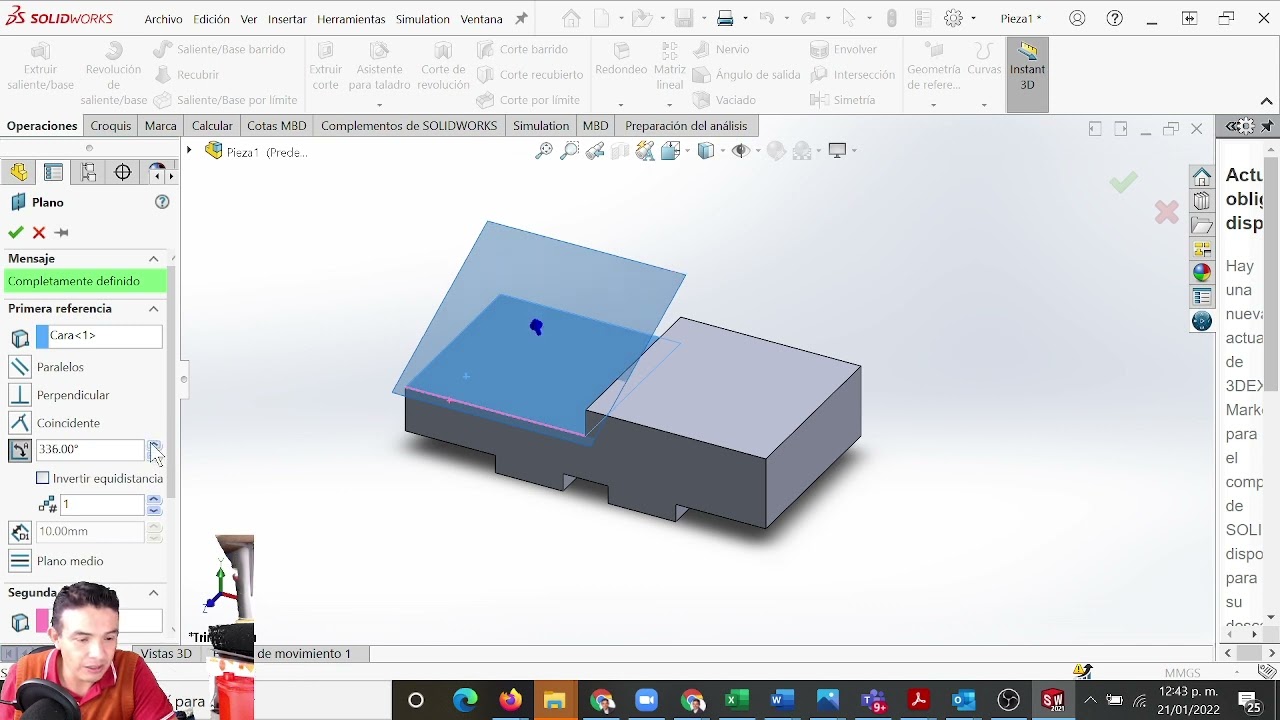Open the SOLIDWORKS Resources home tab
Image resolution: width=1280 pixels, height=720 pixels.
click(1202, 176)
